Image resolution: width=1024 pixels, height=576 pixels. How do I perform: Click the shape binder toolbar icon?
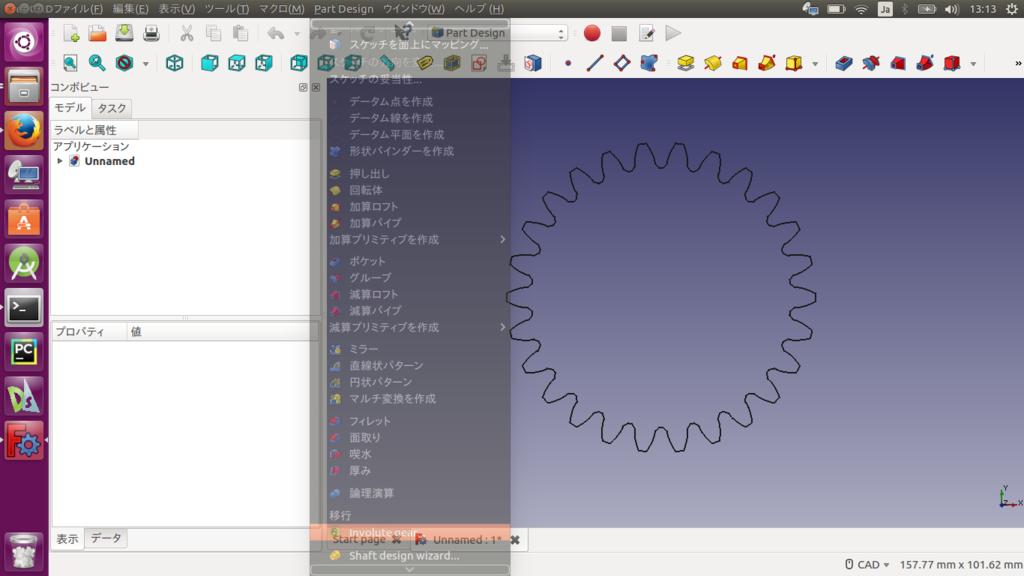[648, 63]
